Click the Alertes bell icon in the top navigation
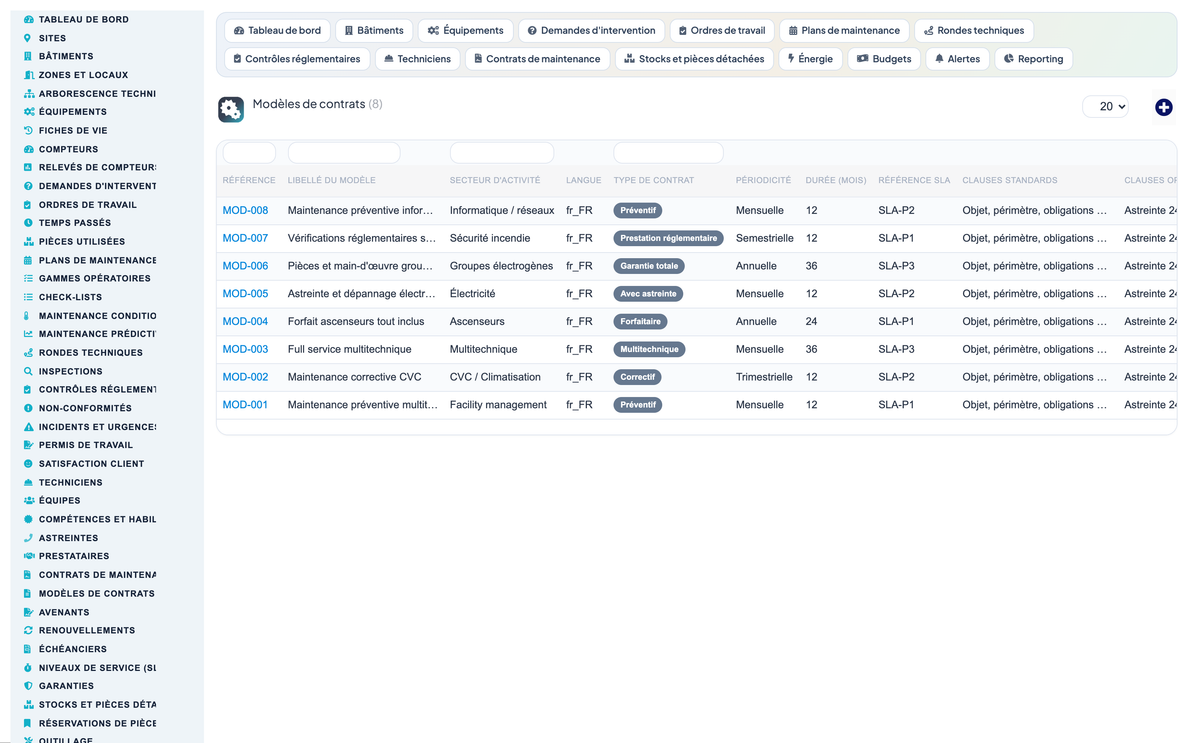1200x743 pixels. [x=939, y=59]
